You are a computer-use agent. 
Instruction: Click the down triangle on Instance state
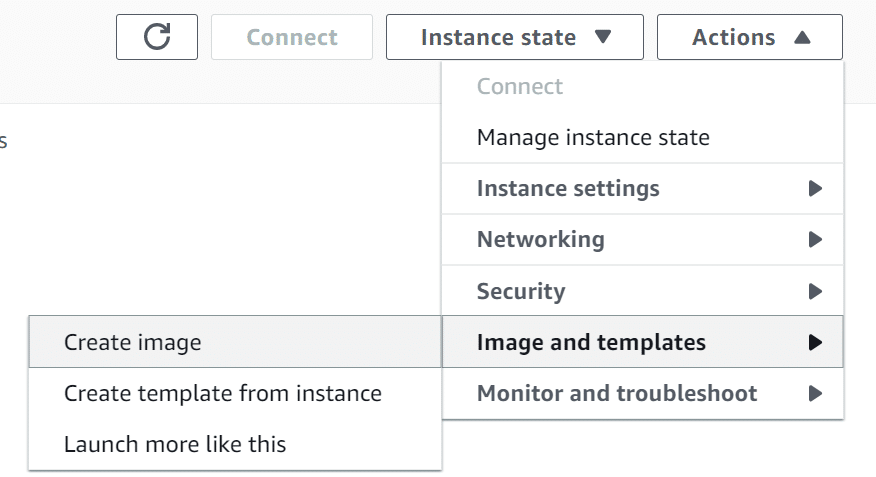pyautogui.click(x=603, y=37)
